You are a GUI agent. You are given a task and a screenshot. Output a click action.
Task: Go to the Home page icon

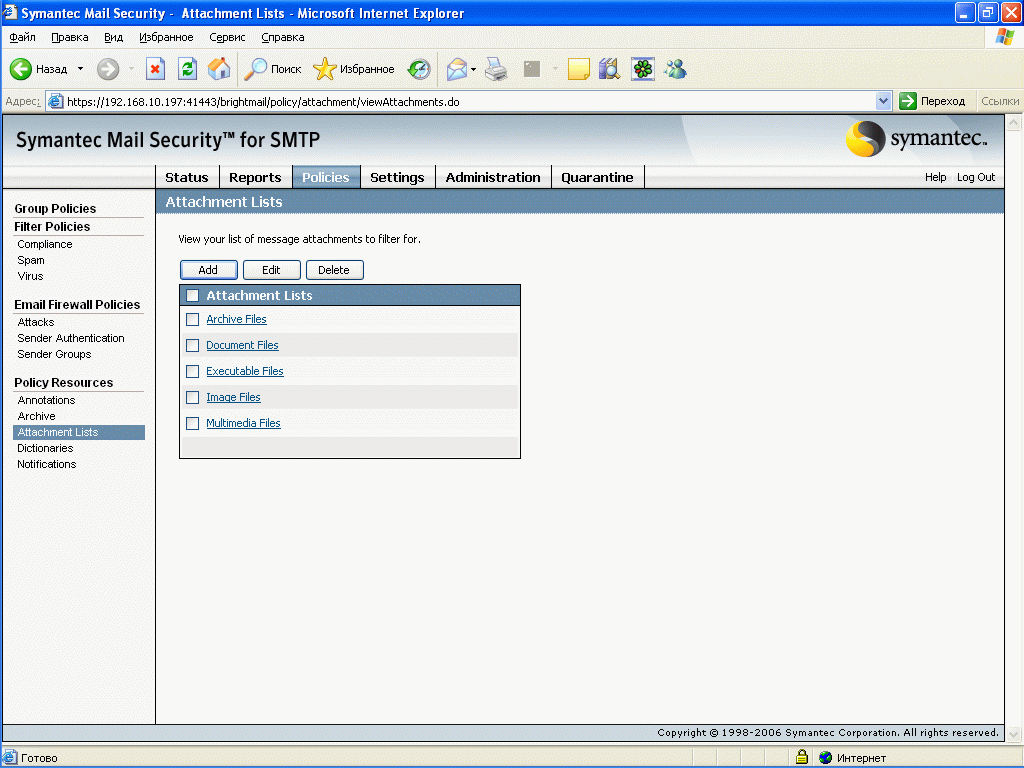(x=219, y=69)
